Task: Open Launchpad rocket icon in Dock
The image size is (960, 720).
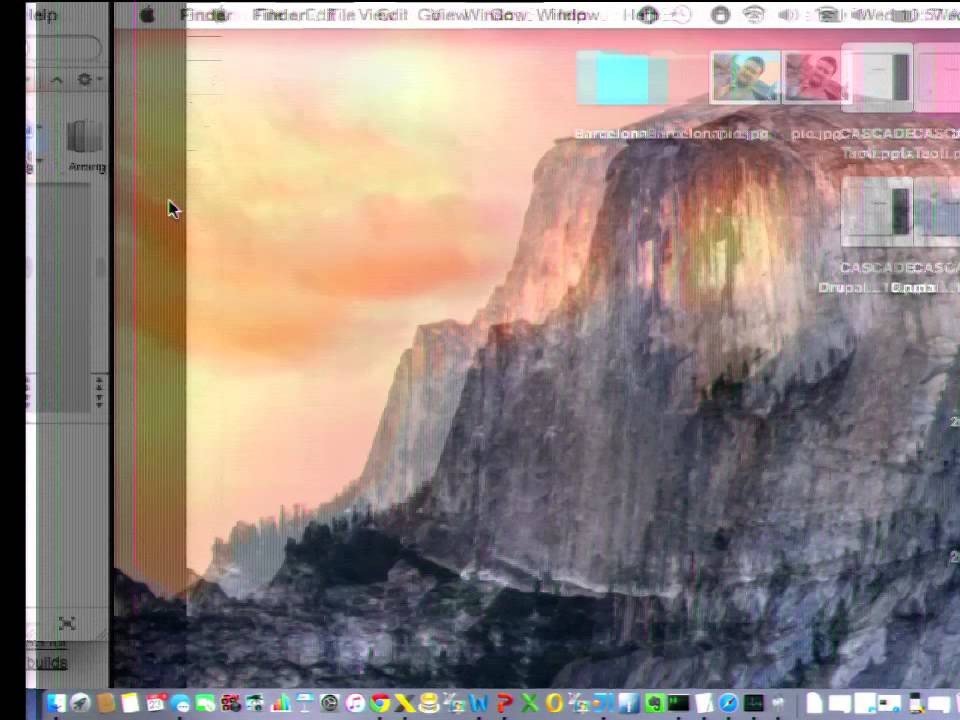Action: pyautogui.click(x=80, y=703)
